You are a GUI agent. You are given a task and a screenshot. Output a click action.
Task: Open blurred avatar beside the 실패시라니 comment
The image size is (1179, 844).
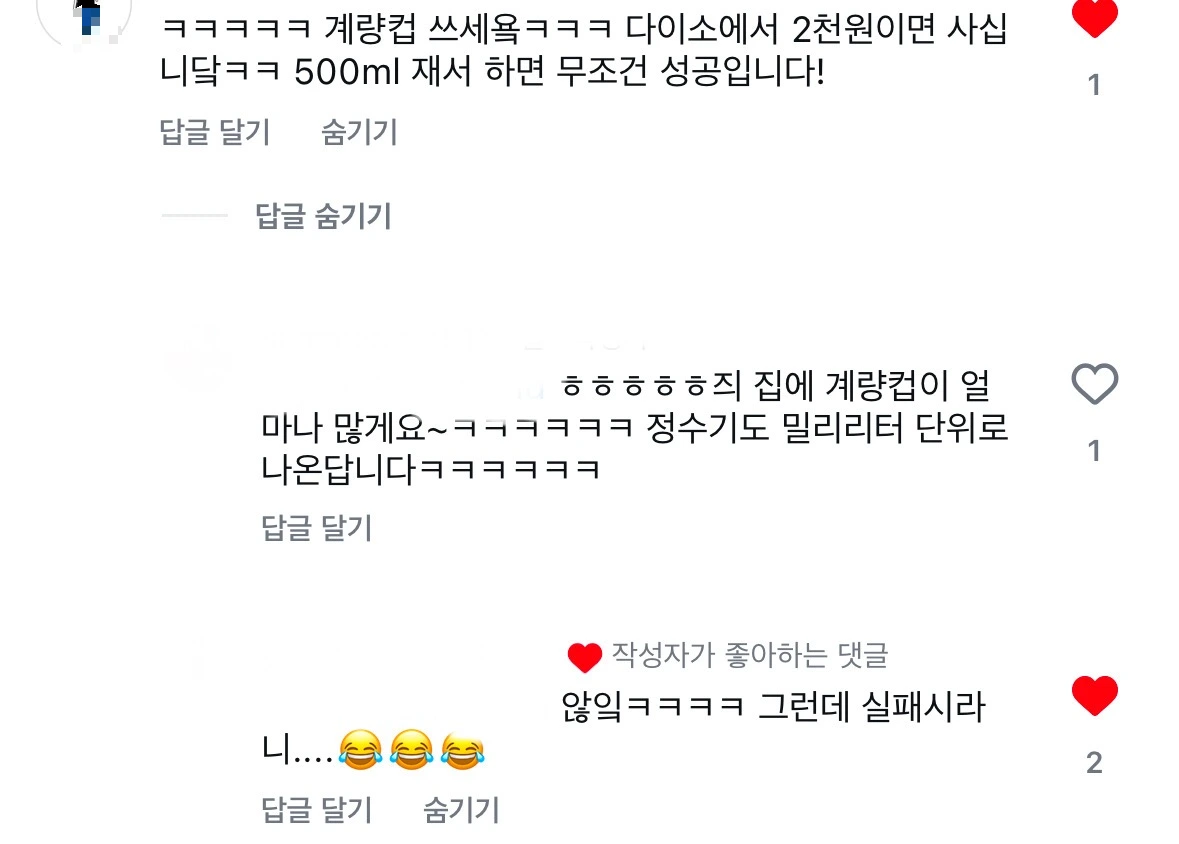coord(200,662)
